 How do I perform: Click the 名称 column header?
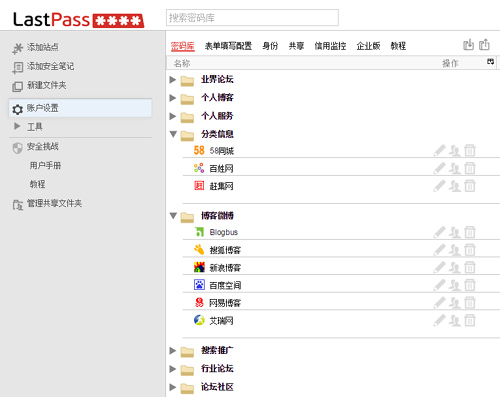point(182,63)
